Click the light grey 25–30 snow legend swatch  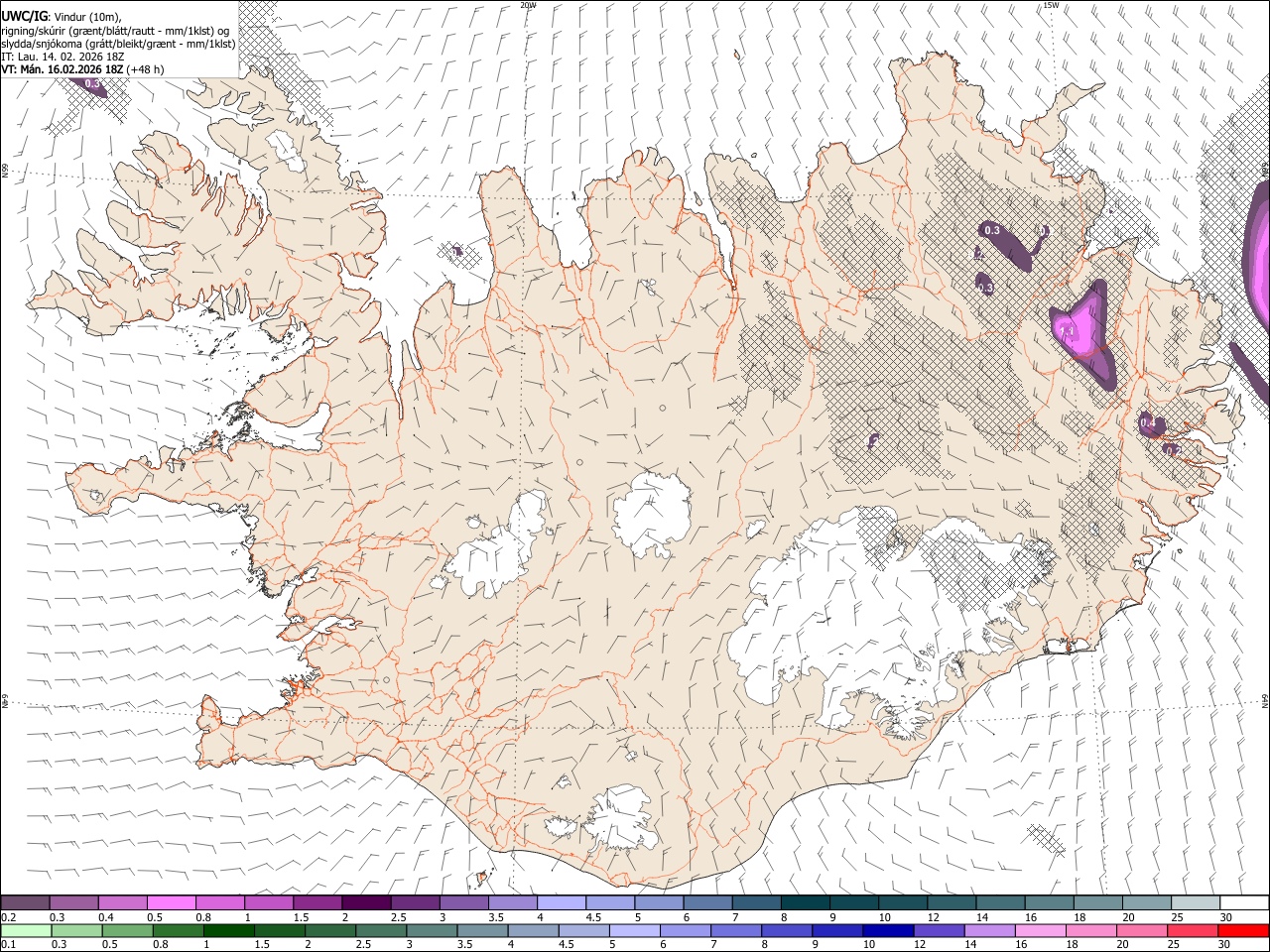1196,902
